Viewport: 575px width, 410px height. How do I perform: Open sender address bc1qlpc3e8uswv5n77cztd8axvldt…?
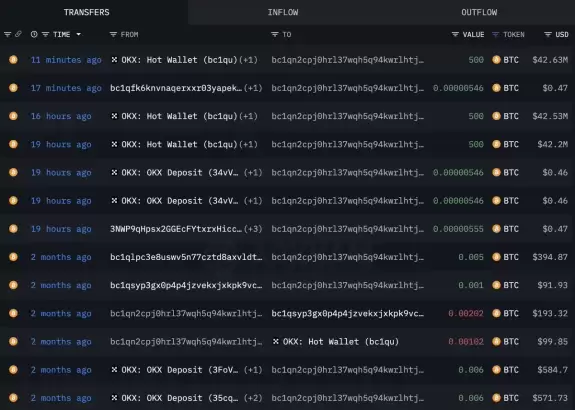[x=186, y=257]
